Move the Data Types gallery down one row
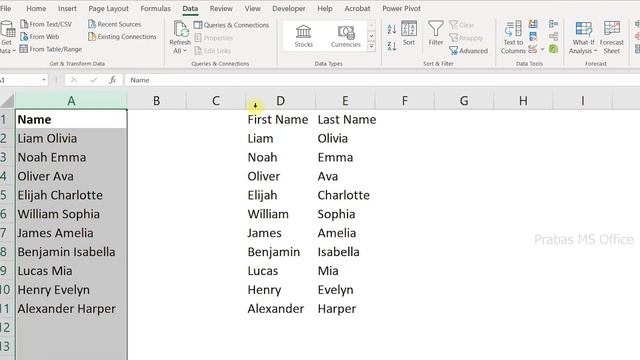Viewport: 640px width, 360px height. 371,36
